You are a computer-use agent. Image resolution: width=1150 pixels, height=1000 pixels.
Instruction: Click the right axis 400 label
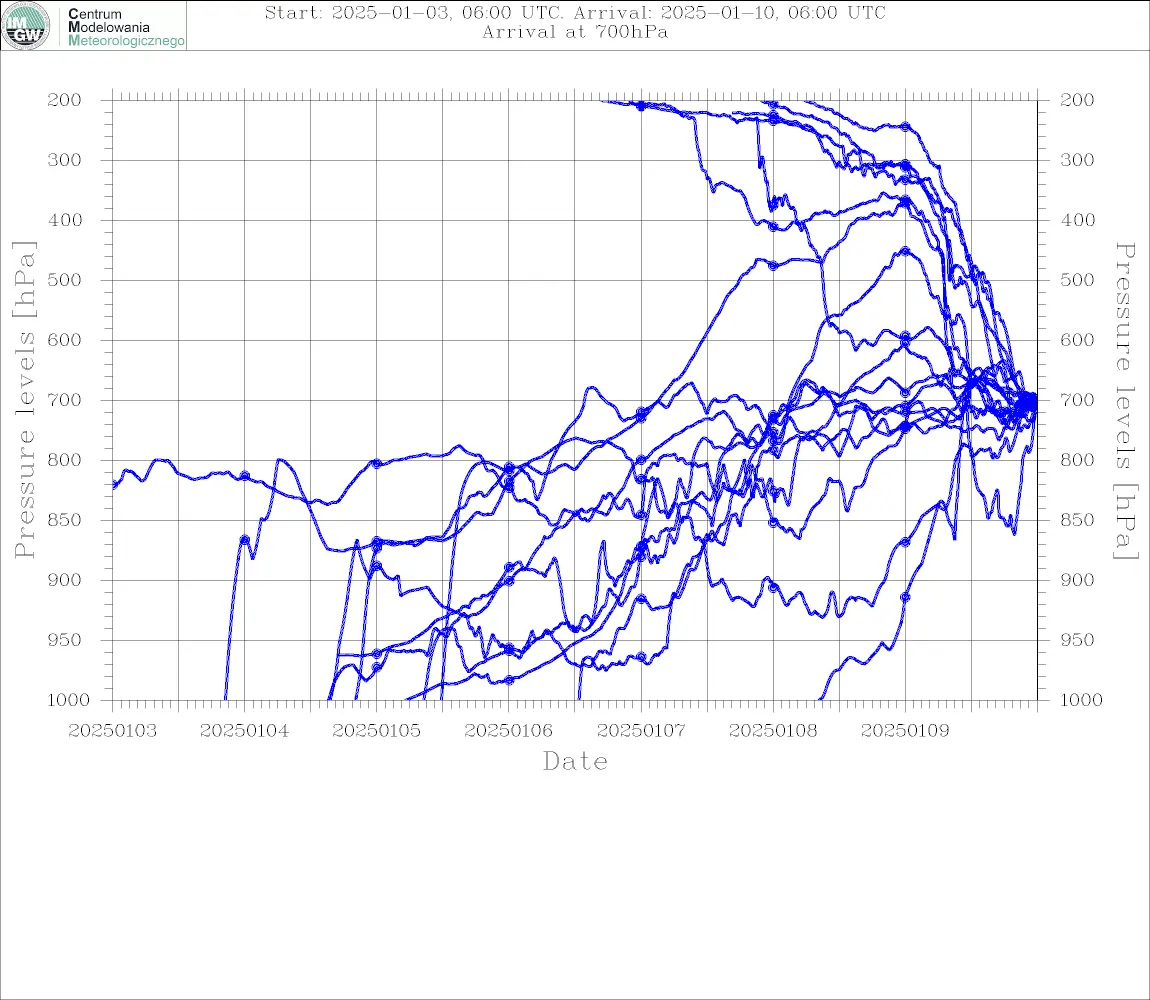coord(1077,220)
